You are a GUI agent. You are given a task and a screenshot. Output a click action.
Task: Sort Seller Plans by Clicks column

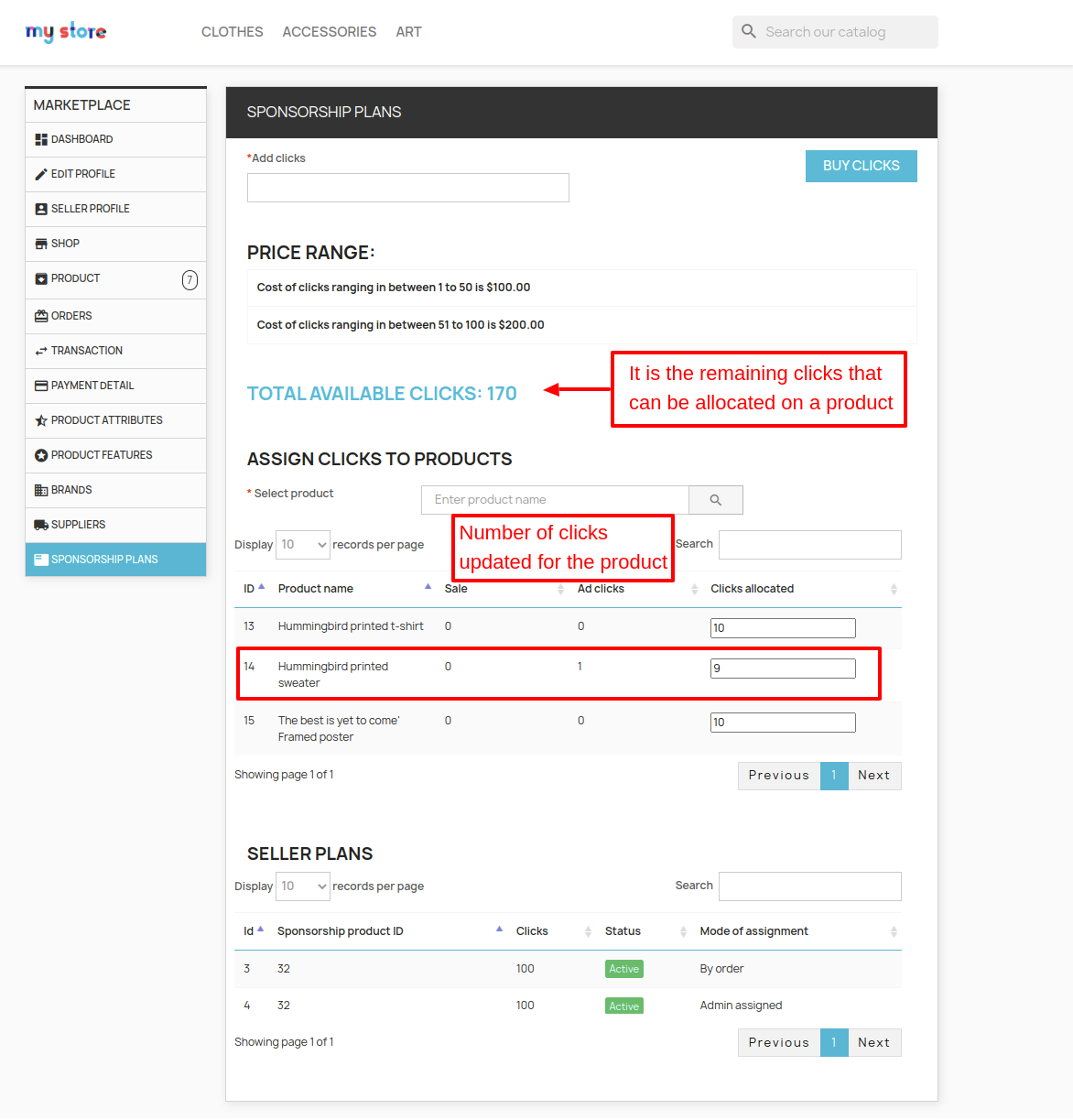click(x=554, y=931)
